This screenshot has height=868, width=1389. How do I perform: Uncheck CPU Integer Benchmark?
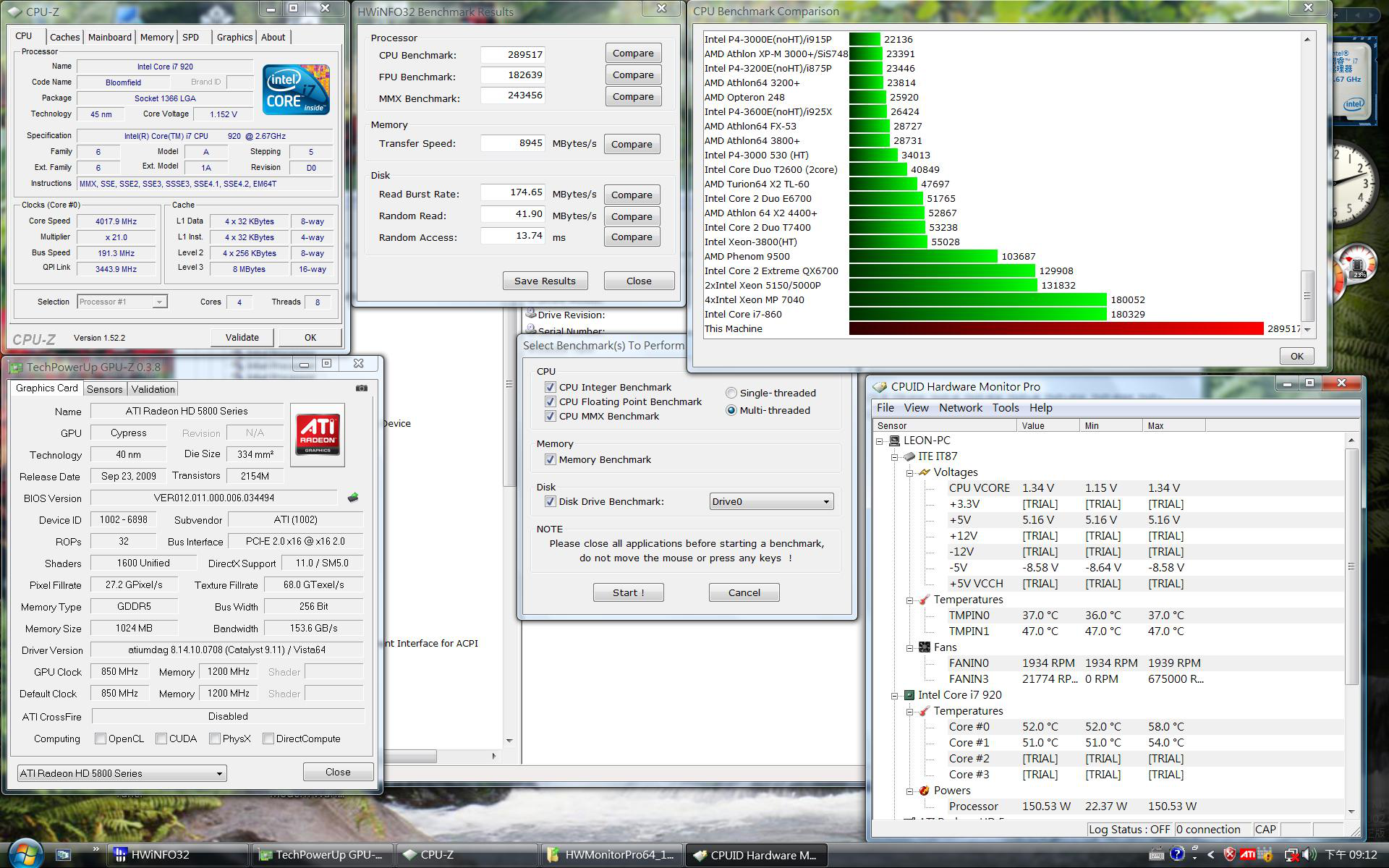[x=551, y=388]
